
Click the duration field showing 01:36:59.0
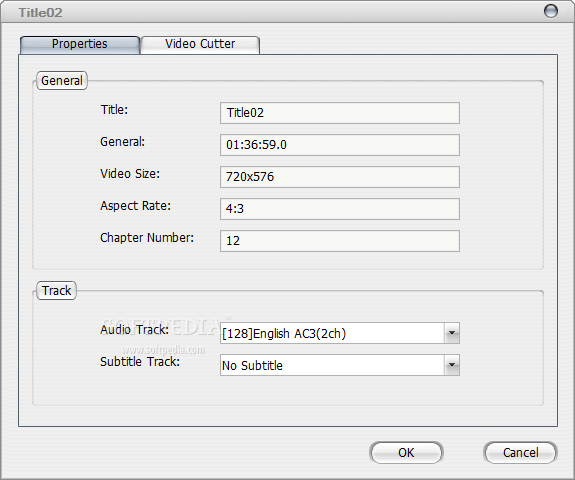pyautogui.click(x=340, y=145)
